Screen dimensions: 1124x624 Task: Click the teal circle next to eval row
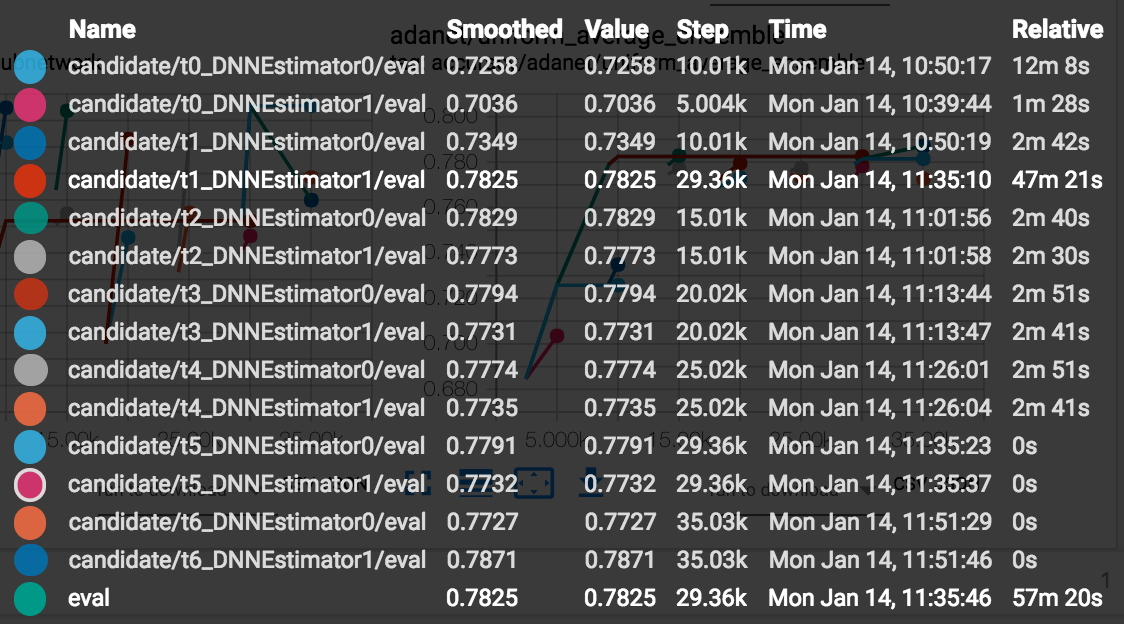30,598
